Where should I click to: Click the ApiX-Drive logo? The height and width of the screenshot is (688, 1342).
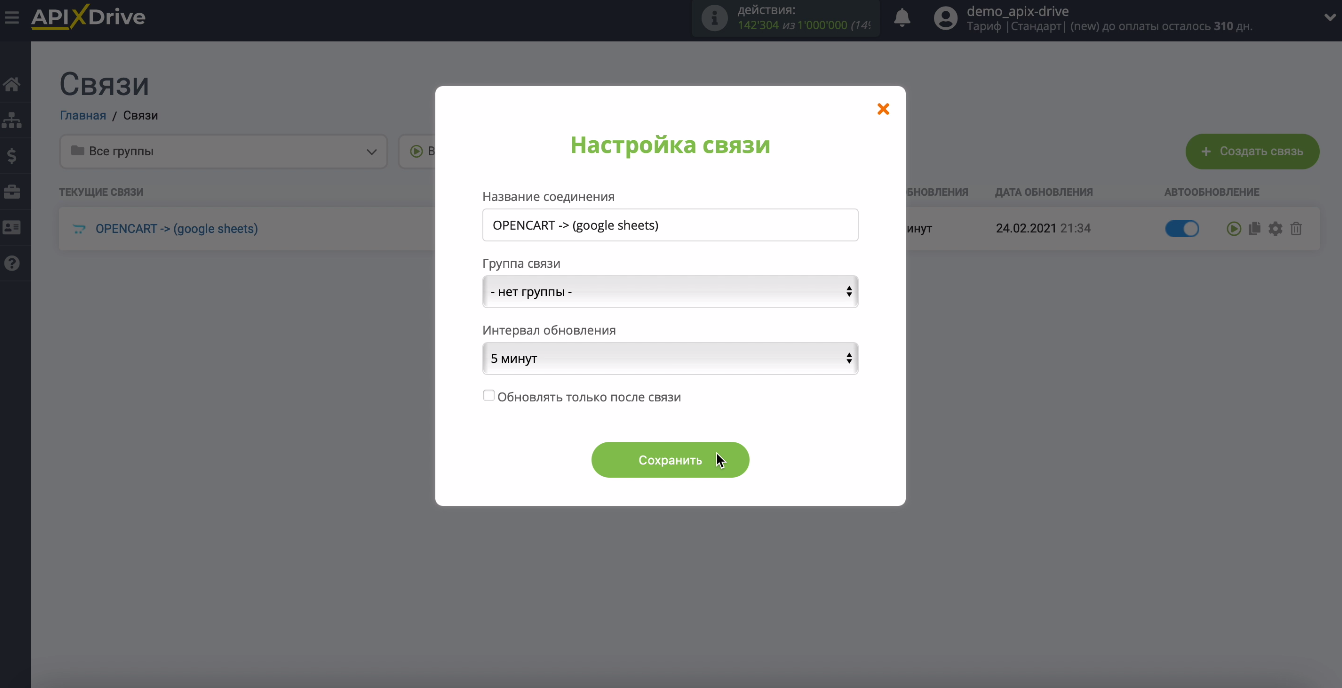88,17
